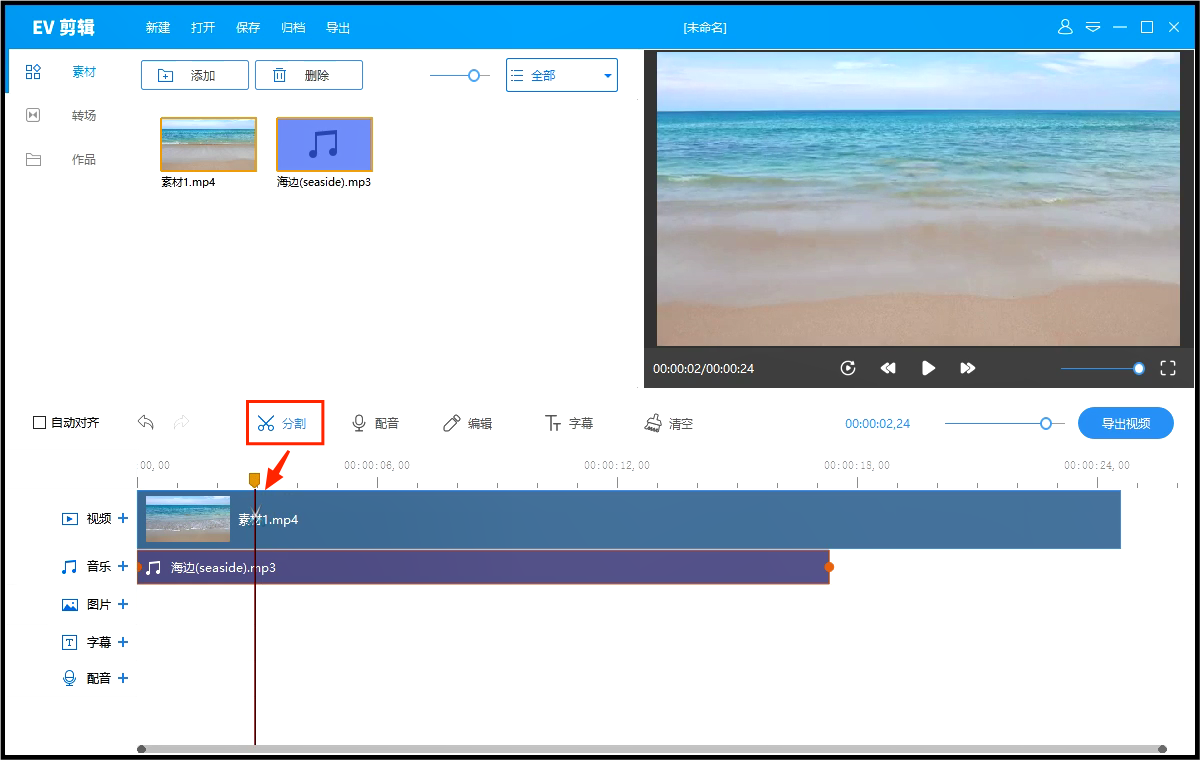Viewport: 1200px width, 760px height.
Task: Select the 海边(seaside).mp3 thumbnail
Action: [322, 144]
